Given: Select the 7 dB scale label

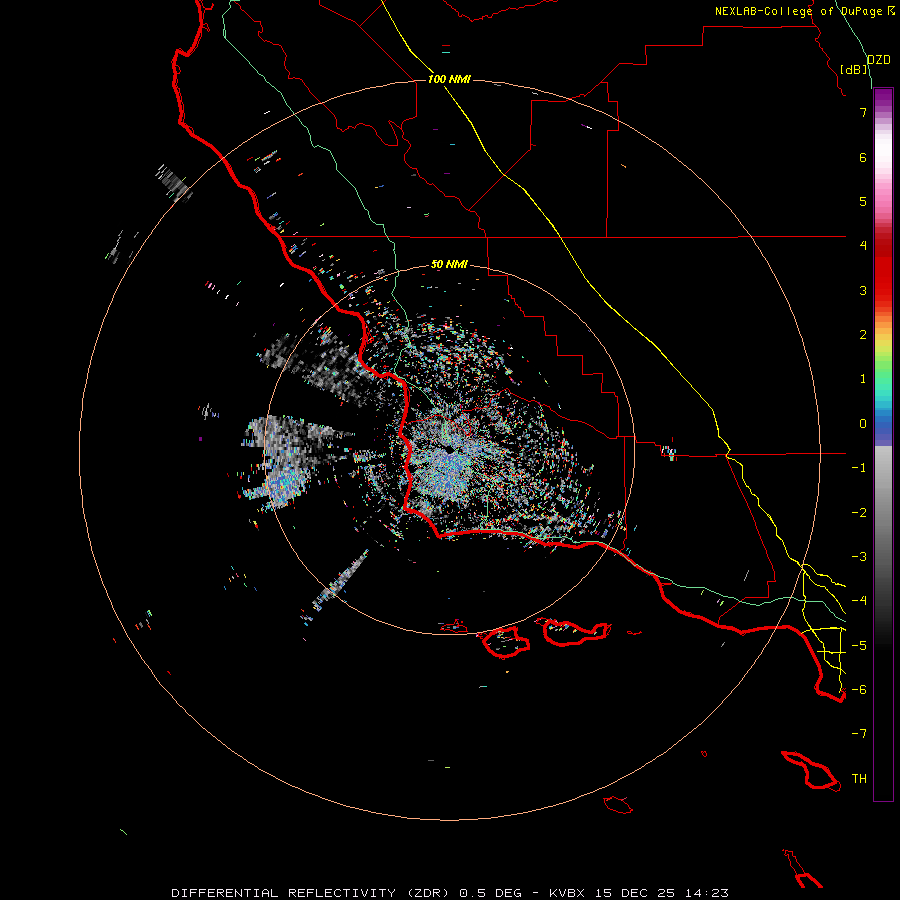Looking at the screenshot, I should (x=863, y=112).
